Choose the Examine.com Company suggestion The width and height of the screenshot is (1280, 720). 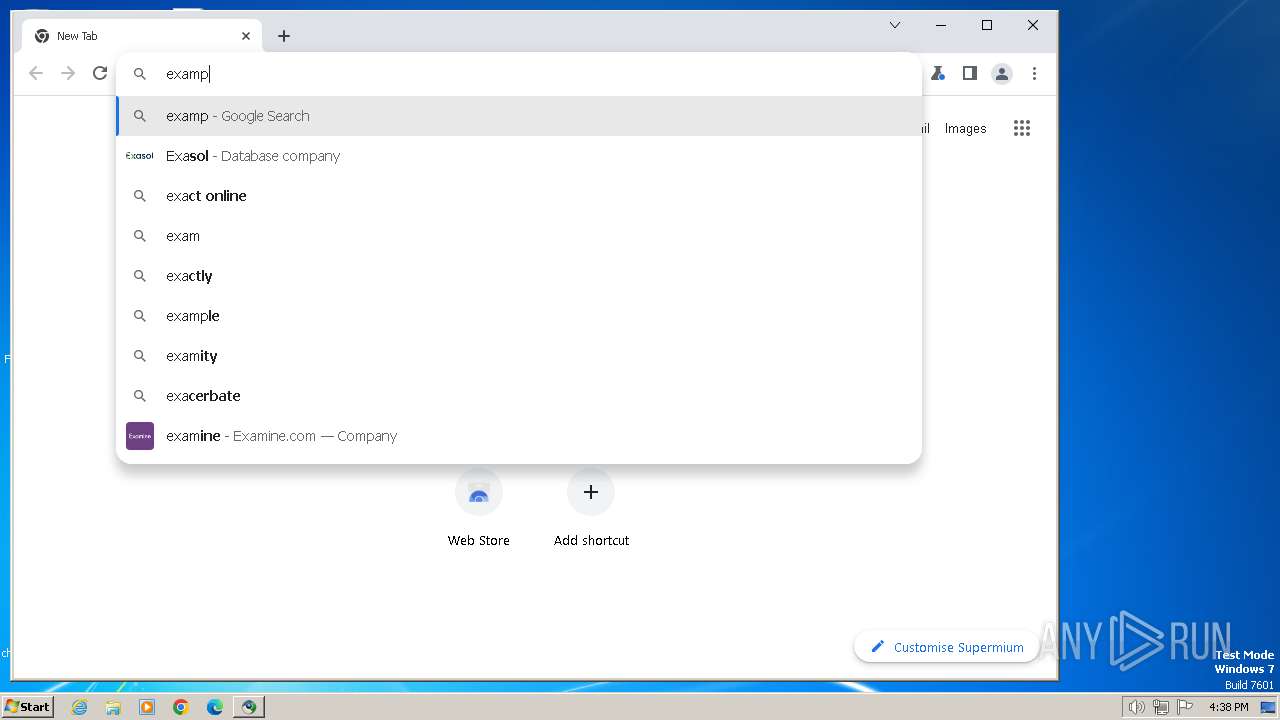[x=519, y=436]
